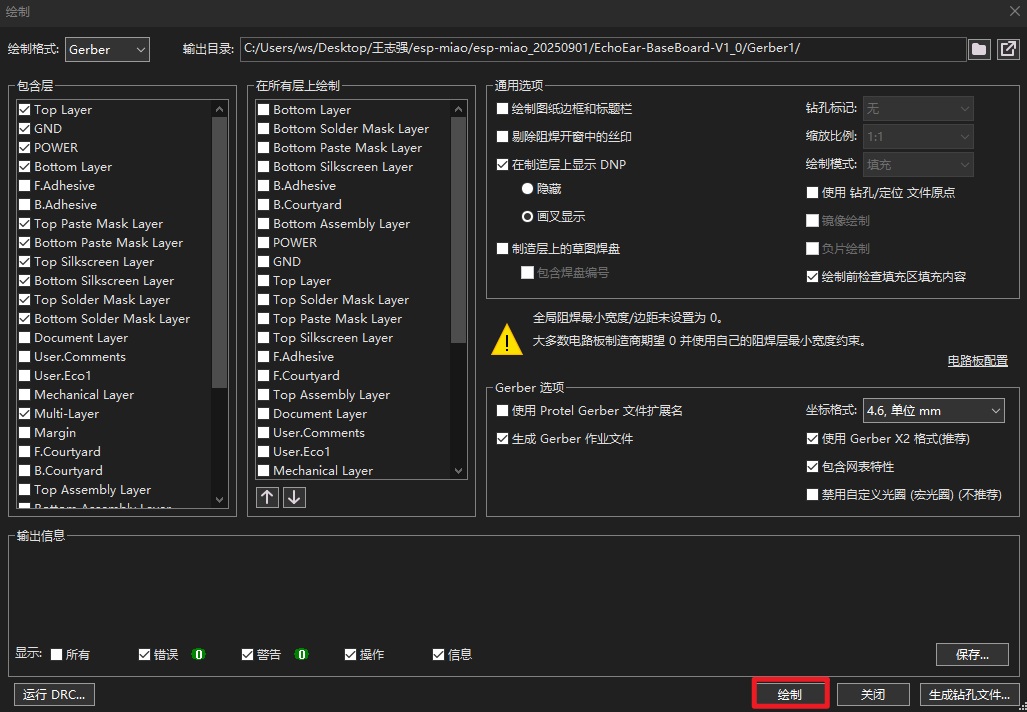Uncheck the Top Layer checkbox
1027x712 pixels.
pyautogui.click(x=25, y=110)
